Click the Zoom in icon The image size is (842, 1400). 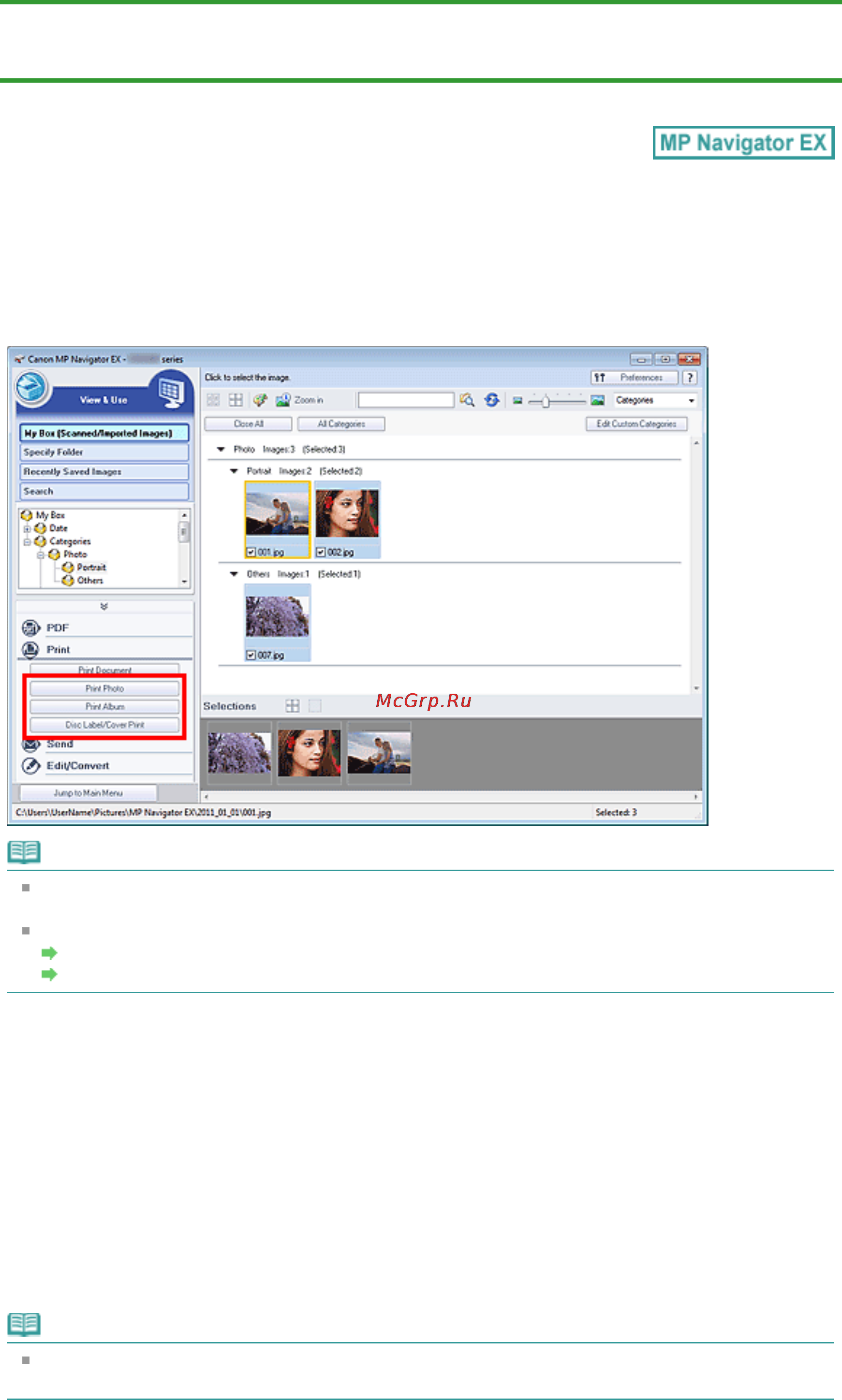(x=282, y=400)
